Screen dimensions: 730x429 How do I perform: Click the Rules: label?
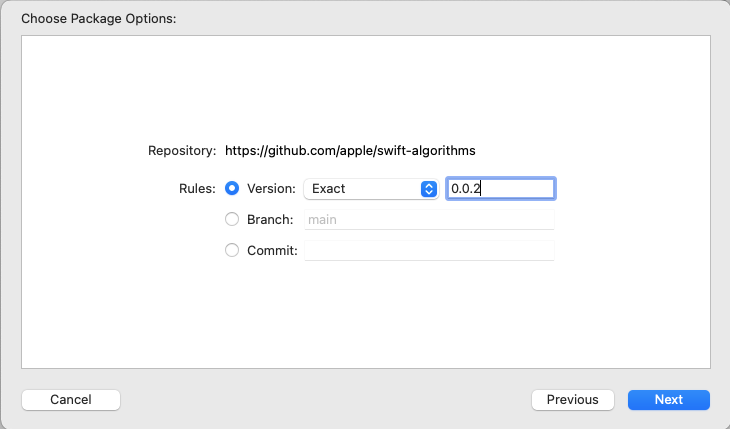click(x=197, y=189)
